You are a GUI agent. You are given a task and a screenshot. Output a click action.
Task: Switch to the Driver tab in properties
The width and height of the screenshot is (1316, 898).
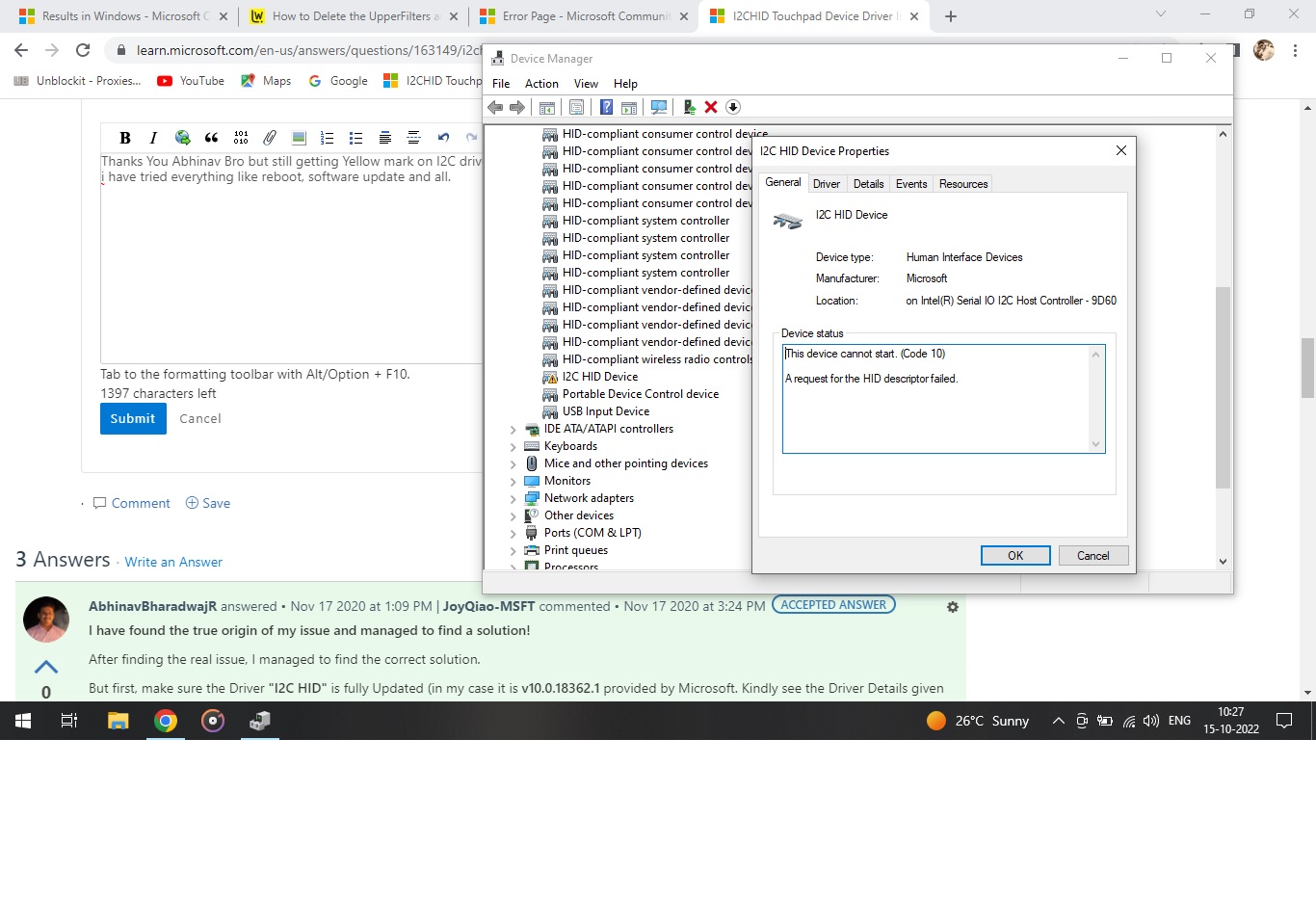tap(827, 184)
